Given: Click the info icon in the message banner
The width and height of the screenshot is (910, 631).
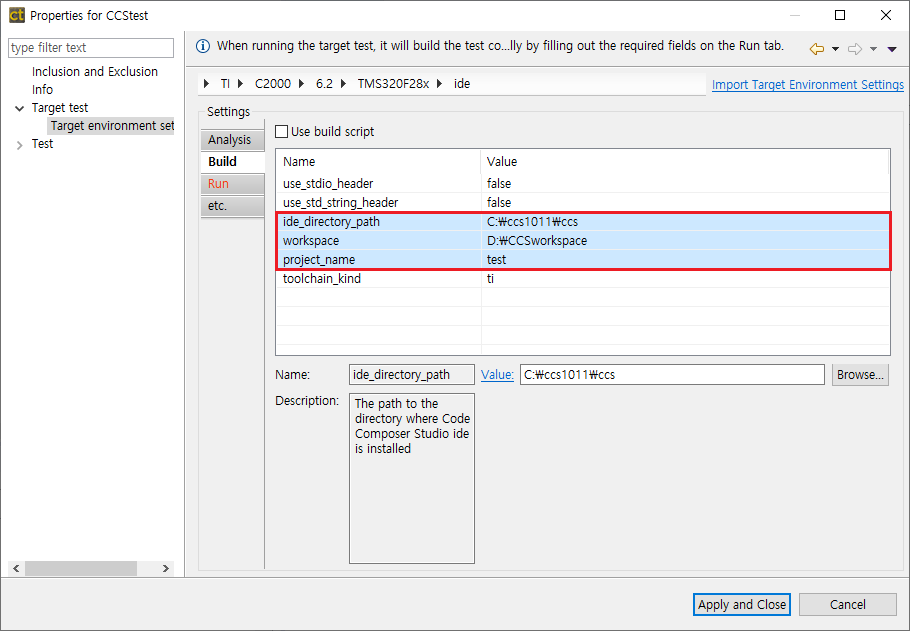Looking at the screenshot, I should [x=204, y=47].
